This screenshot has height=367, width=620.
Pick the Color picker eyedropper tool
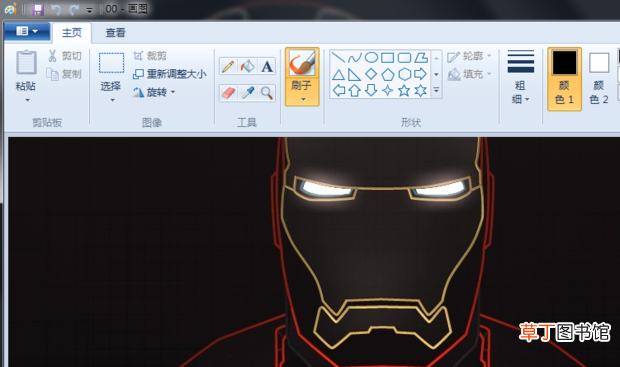click(248, 93)
